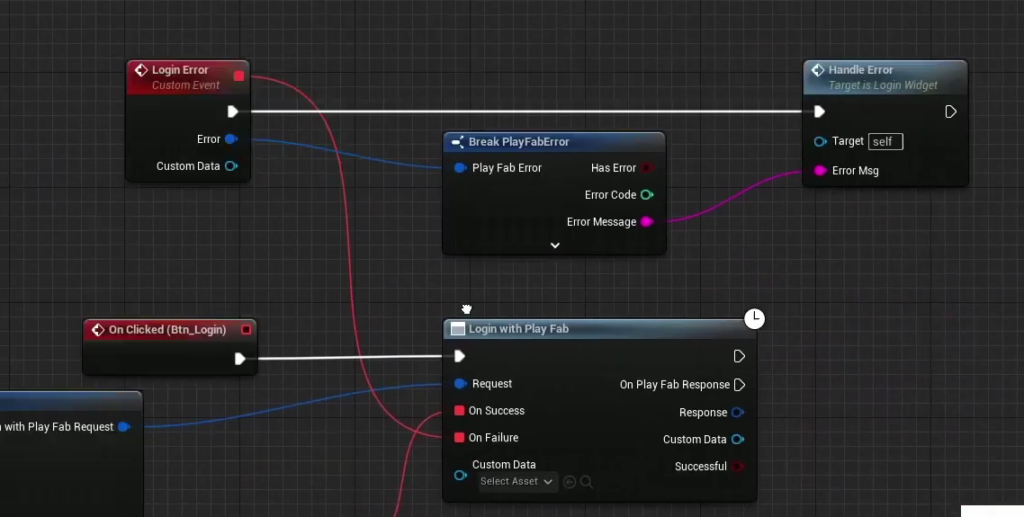This screenshot has width=1024, height=517.
Task: Click the Successful boolean output pin
Action: pos(738,466)
